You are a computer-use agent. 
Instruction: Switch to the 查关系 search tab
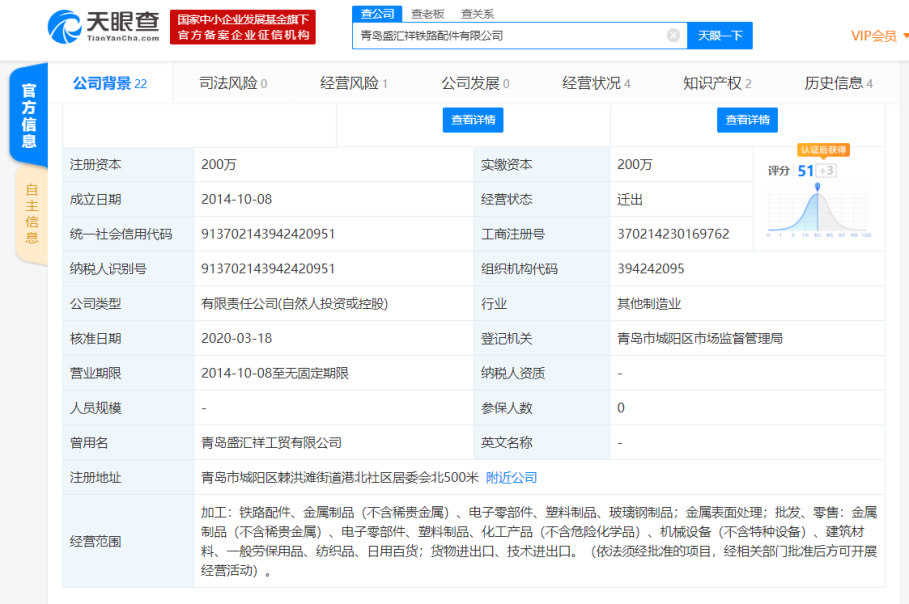(x=477, y=14)
